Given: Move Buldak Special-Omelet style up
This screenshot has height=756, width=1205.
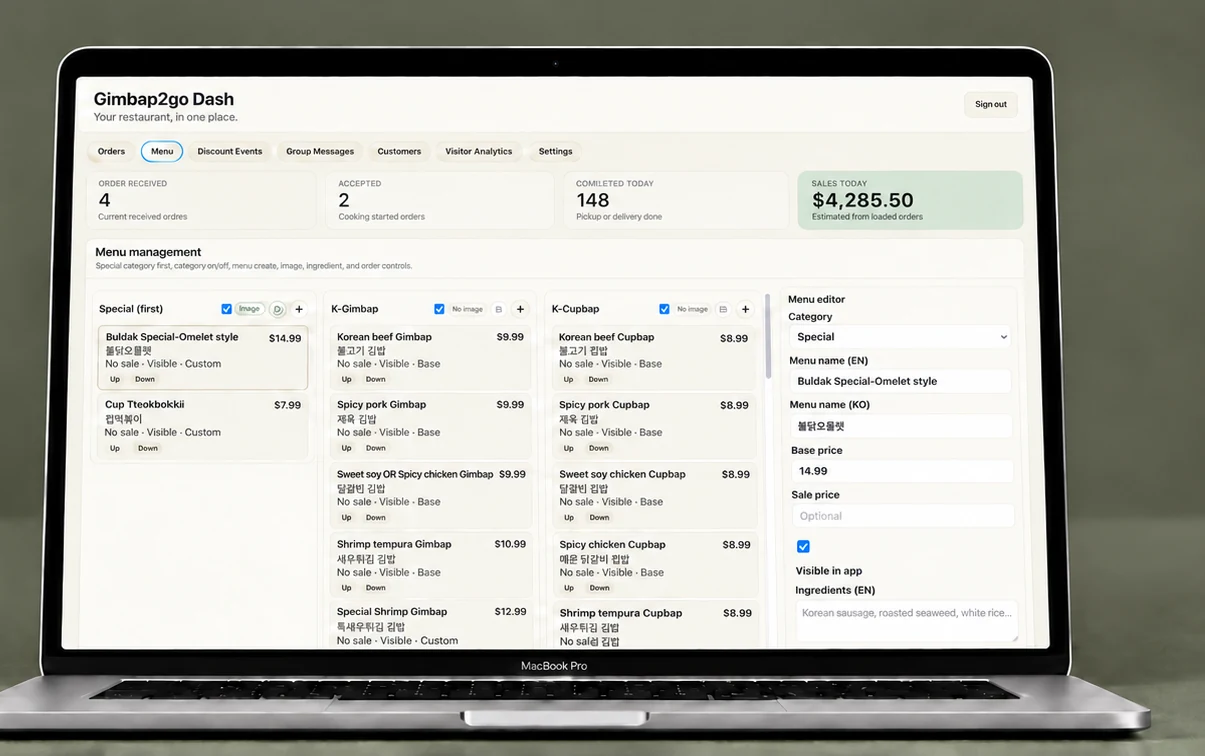Looking at the screenshot, I should tap(115, 379).
